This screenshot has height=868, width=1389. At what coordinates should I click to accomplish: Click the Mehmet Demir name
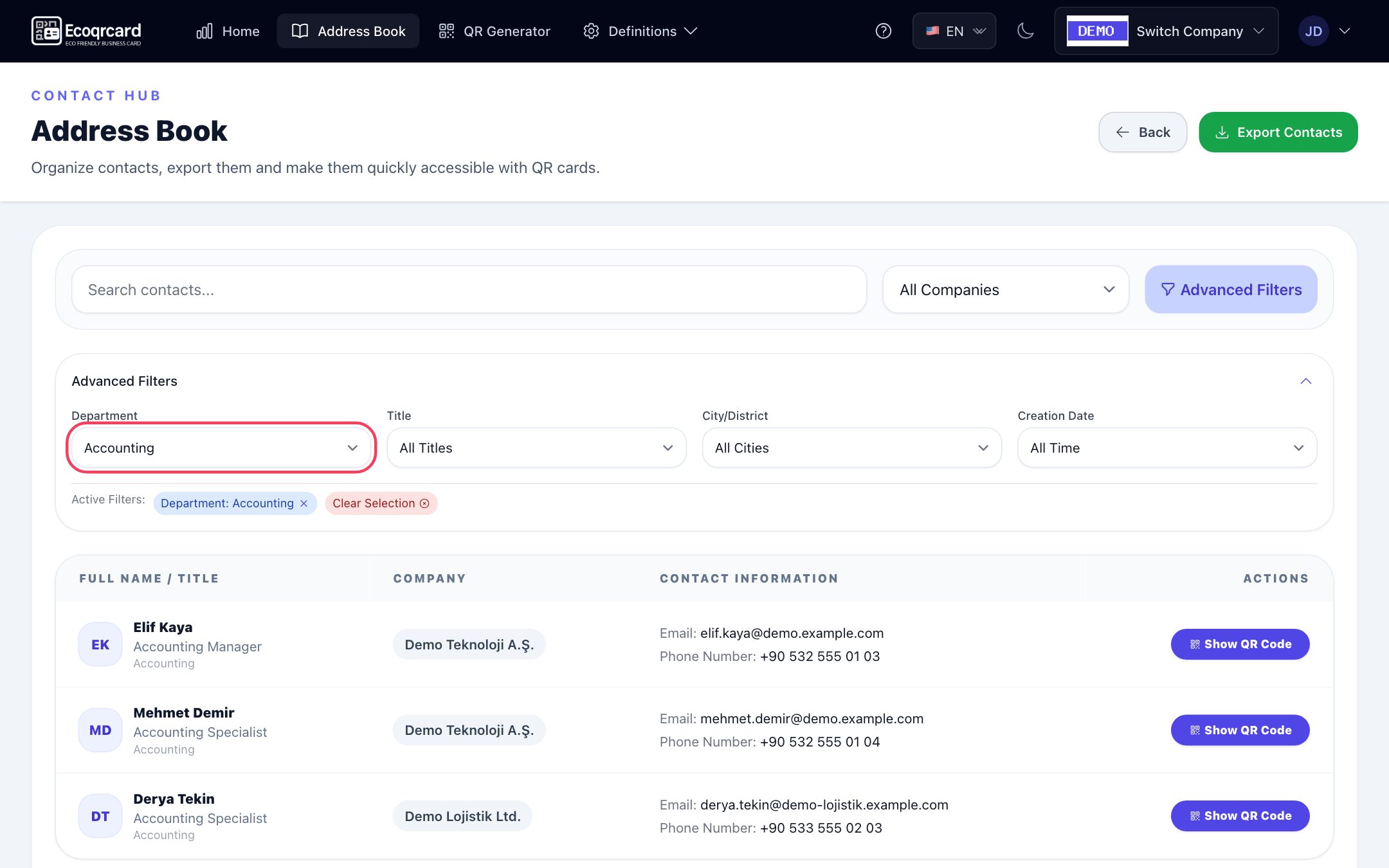click(x=184, y=712)
